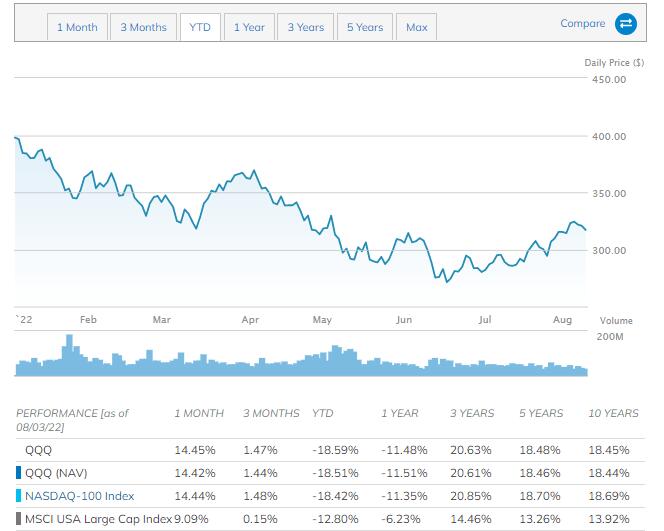Click QQQ 1 month value 14.45%
This screenshot has width=664, height=531.
pyautogui.click(x=195, y=450)
